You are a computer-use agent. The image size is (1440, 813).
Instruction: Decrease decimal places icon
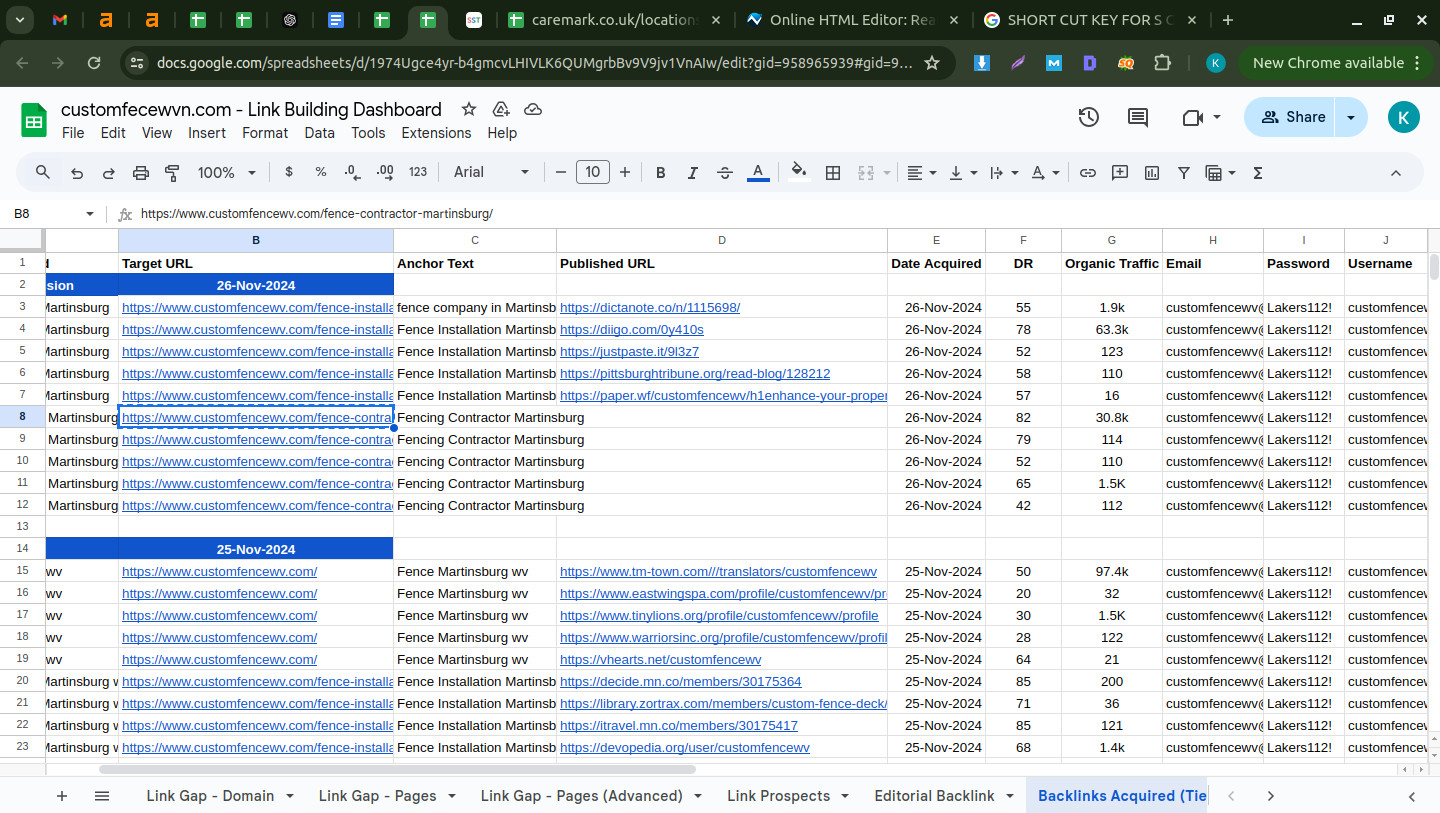click(352, 172)
